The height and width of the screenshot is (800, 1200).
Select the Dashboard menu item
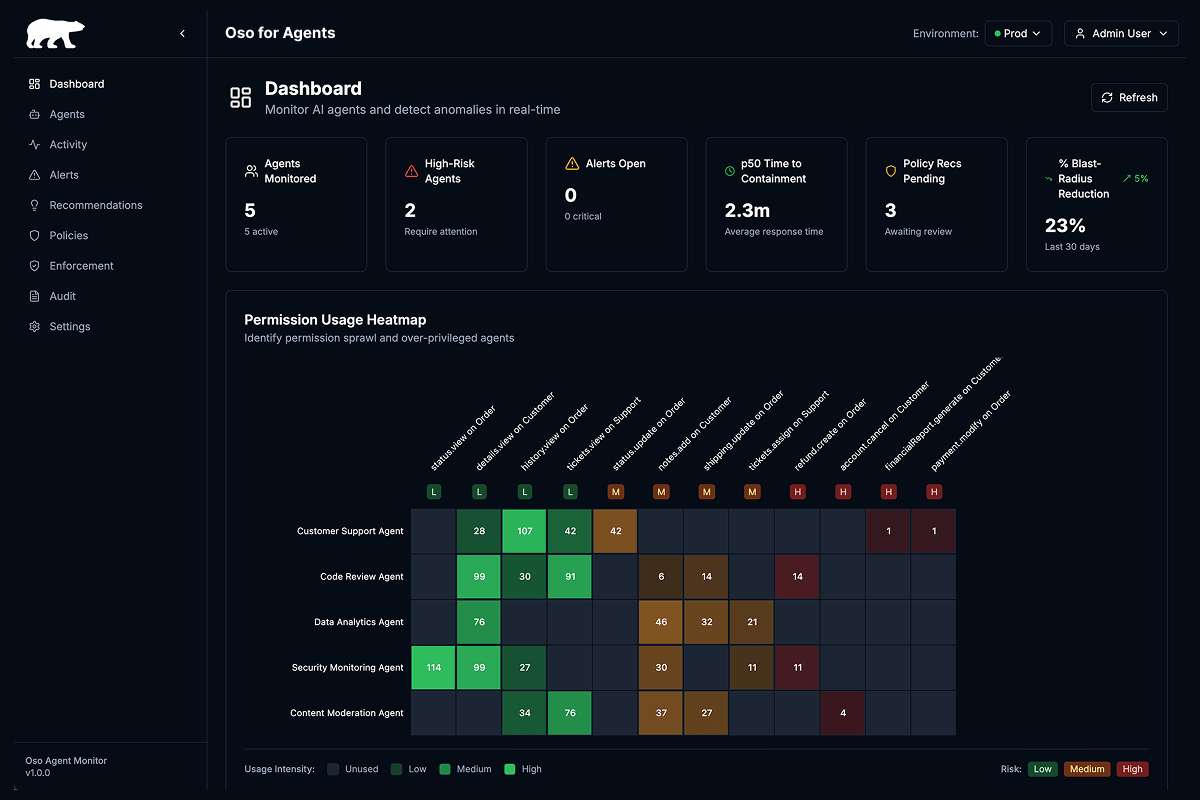point(78,84)
